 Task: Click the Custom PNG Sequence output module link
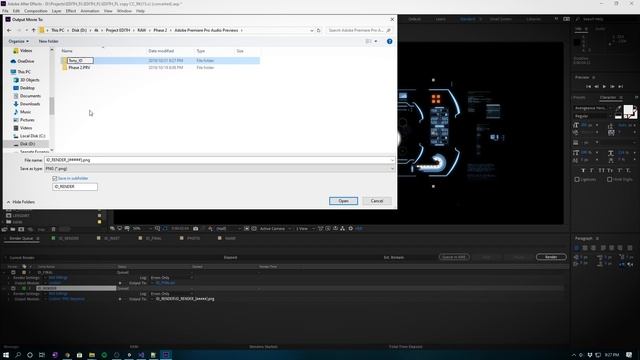click(x=67, y=299)
